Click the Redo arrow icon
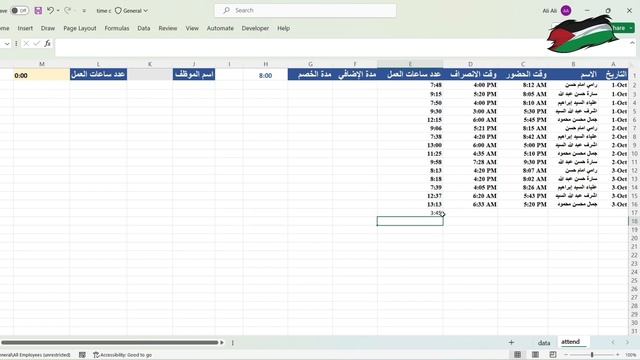The width and height of the screenshot is (640, 360). tap(68, 10)
